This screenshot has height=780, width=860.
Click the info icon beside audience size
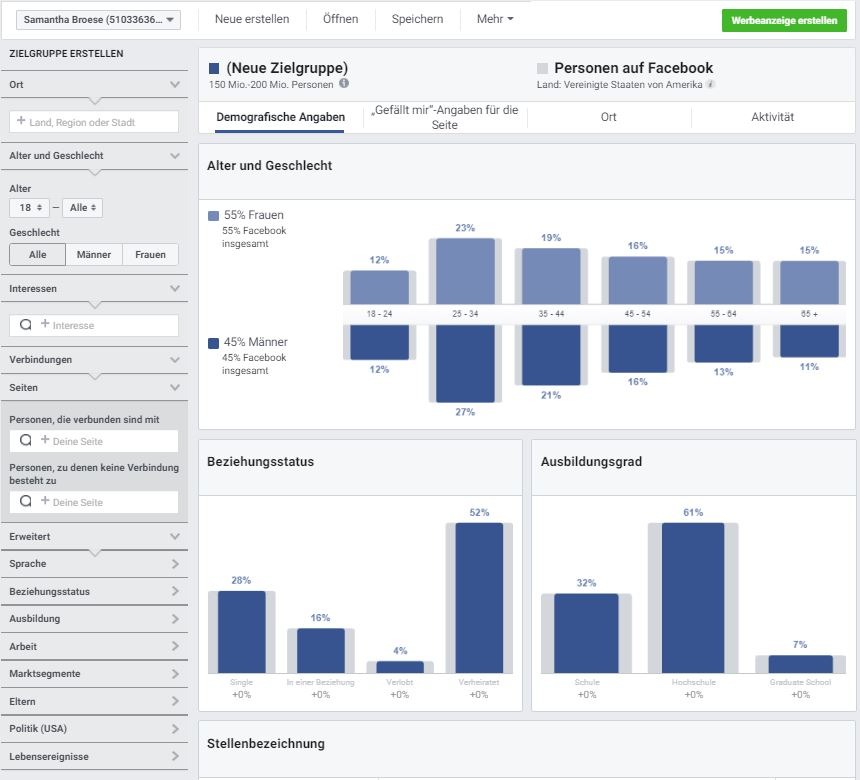point(344,83)
